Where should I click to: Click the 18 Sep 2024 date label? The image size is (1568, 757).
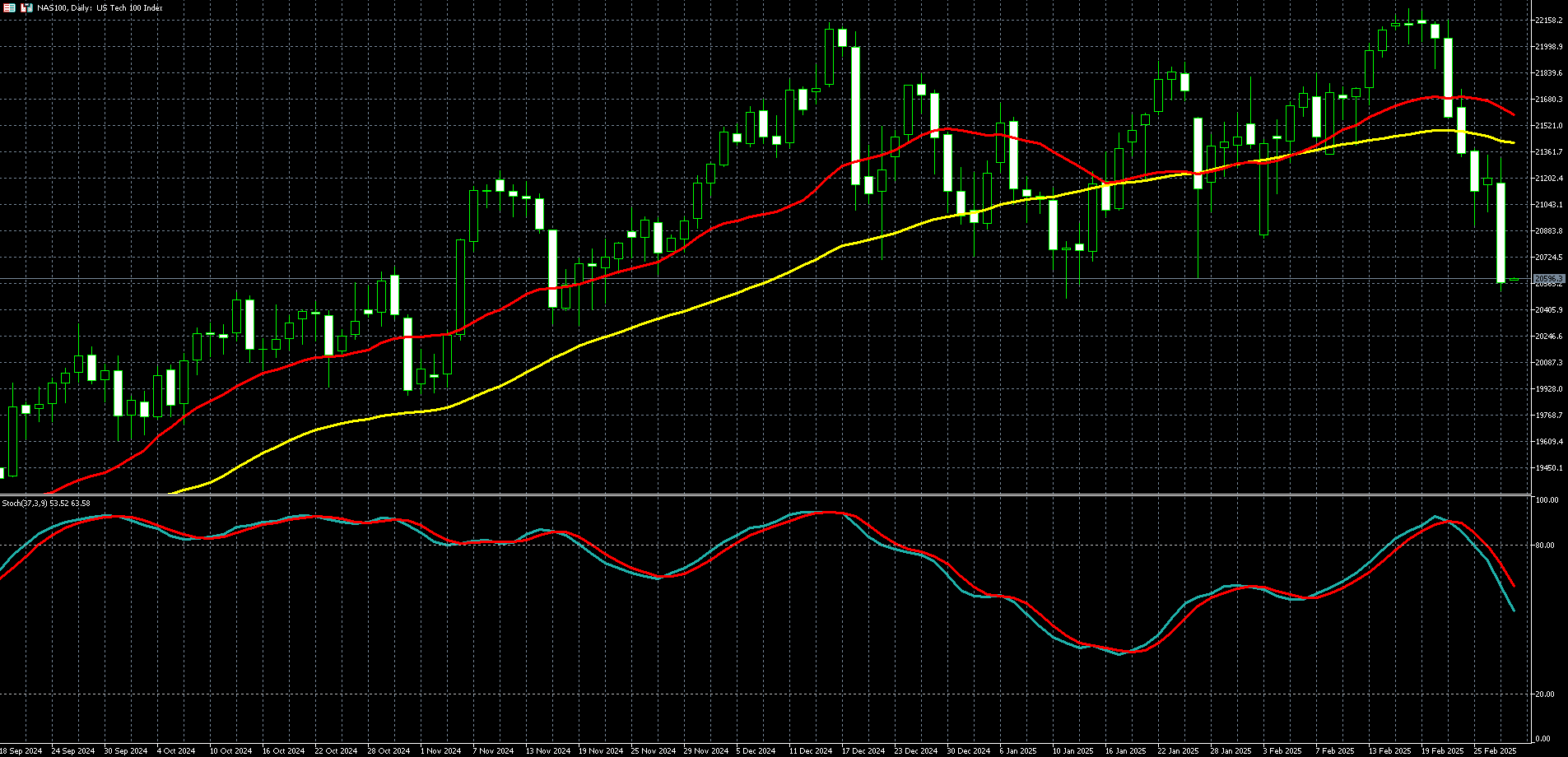pos(21,751)
